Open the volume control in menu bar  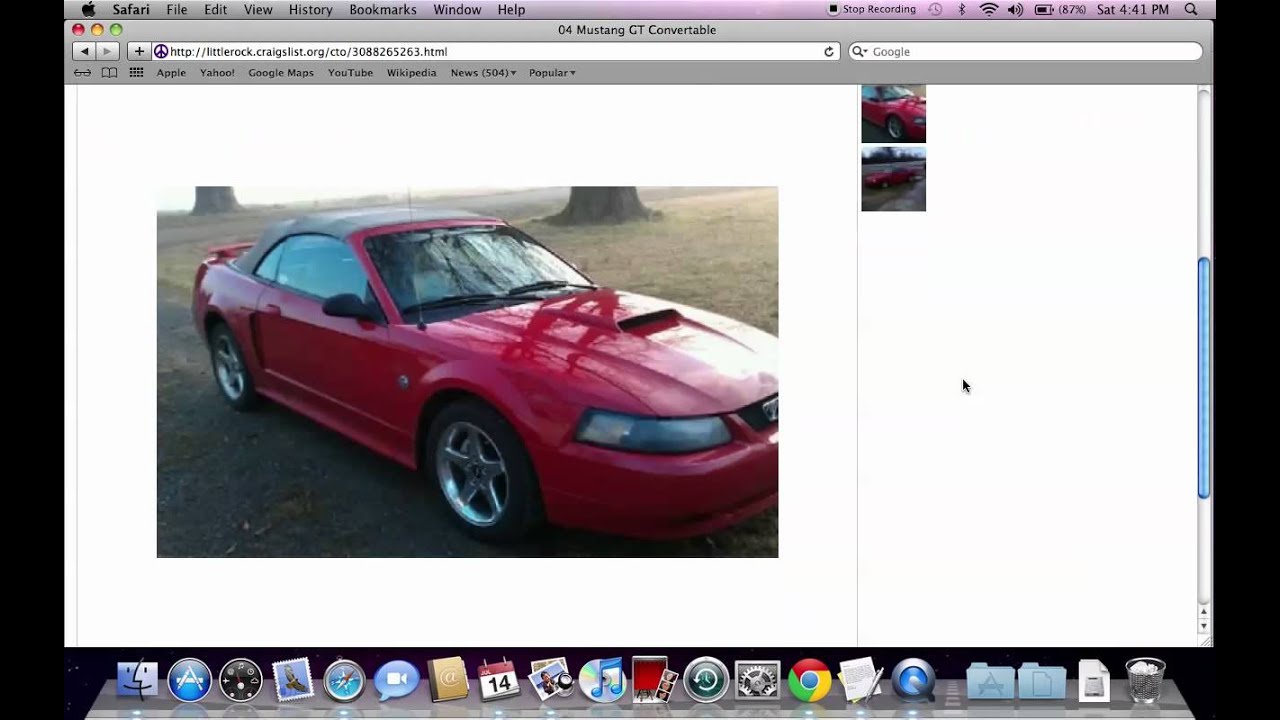pos(1017,9)
